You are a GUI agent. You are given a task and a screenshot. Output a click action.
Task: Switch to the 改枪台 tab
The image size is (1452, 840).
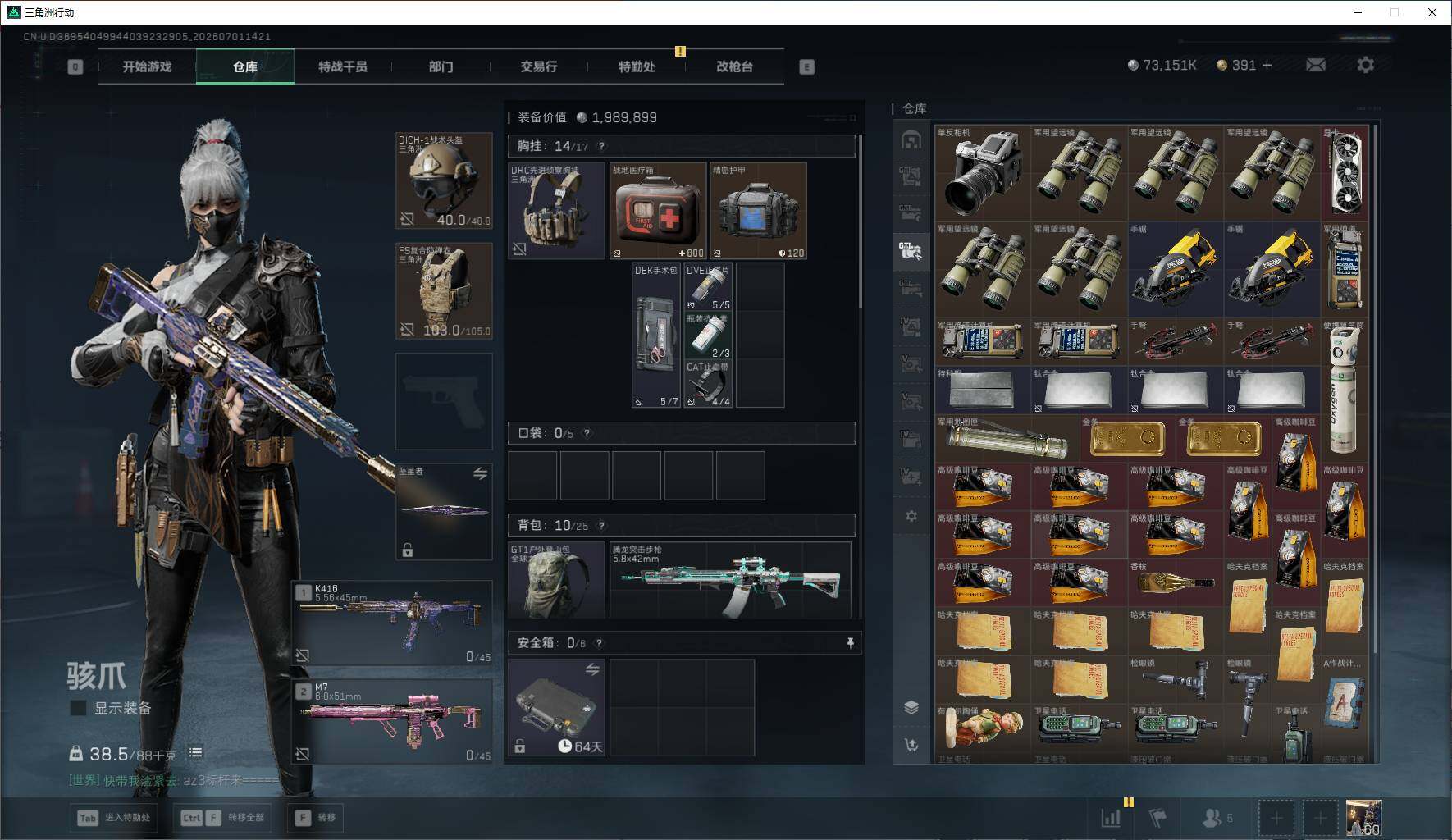(734, 66)
